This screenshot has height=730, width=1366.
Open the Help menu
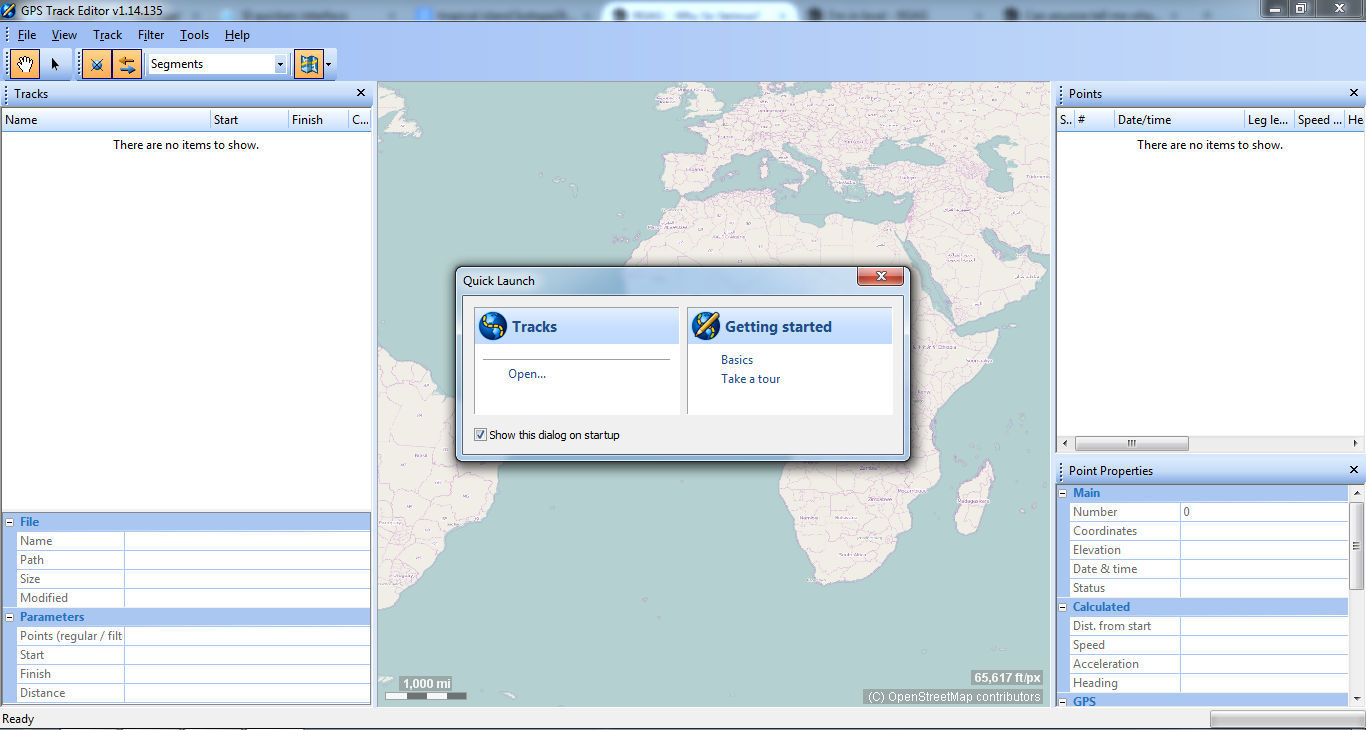coord(237,35)
